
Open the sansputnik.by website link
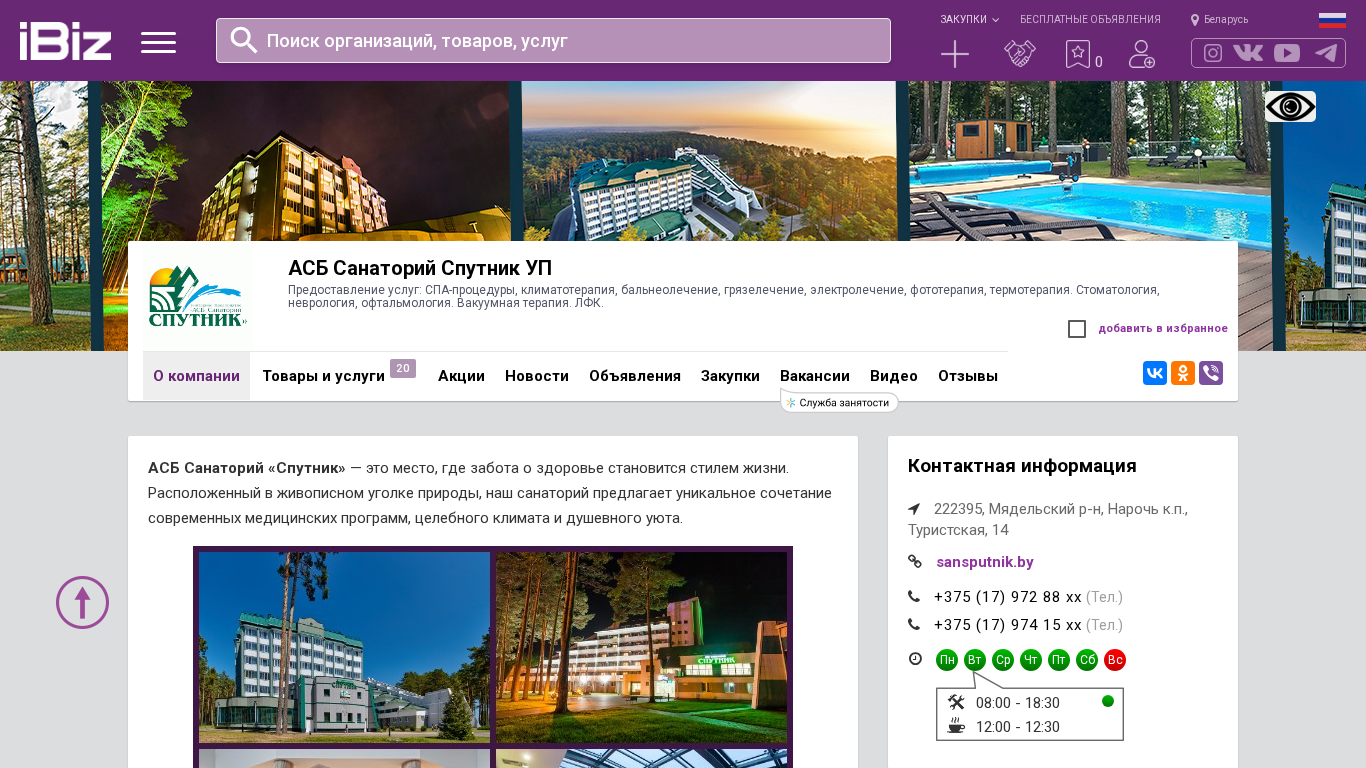click(x=985, y=562)
